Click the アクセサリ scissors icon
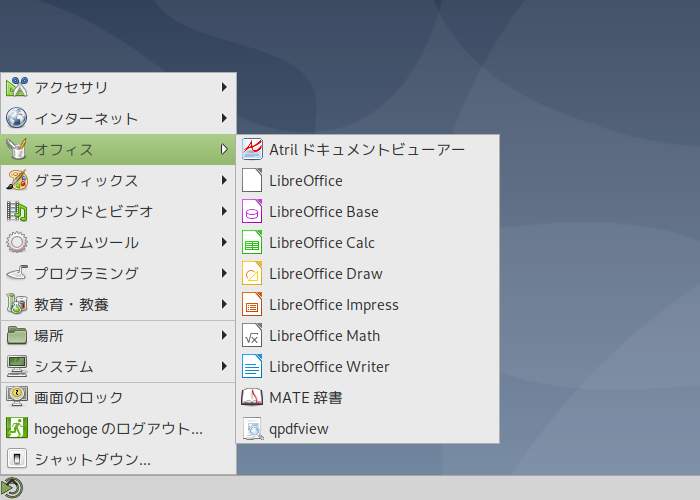Screen dimensions: 700x500 pos(17,87)
